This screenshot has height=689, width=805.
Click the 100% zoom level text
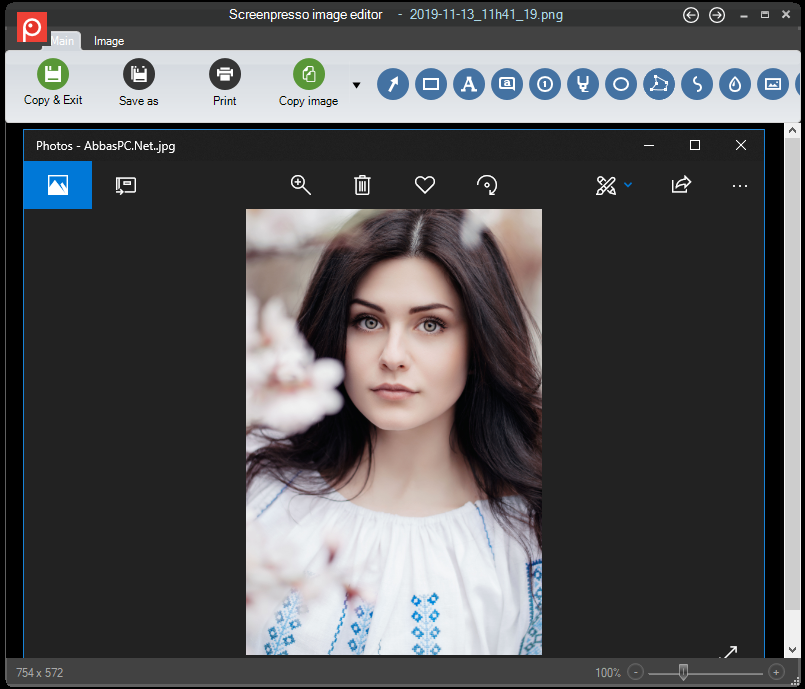608,673
